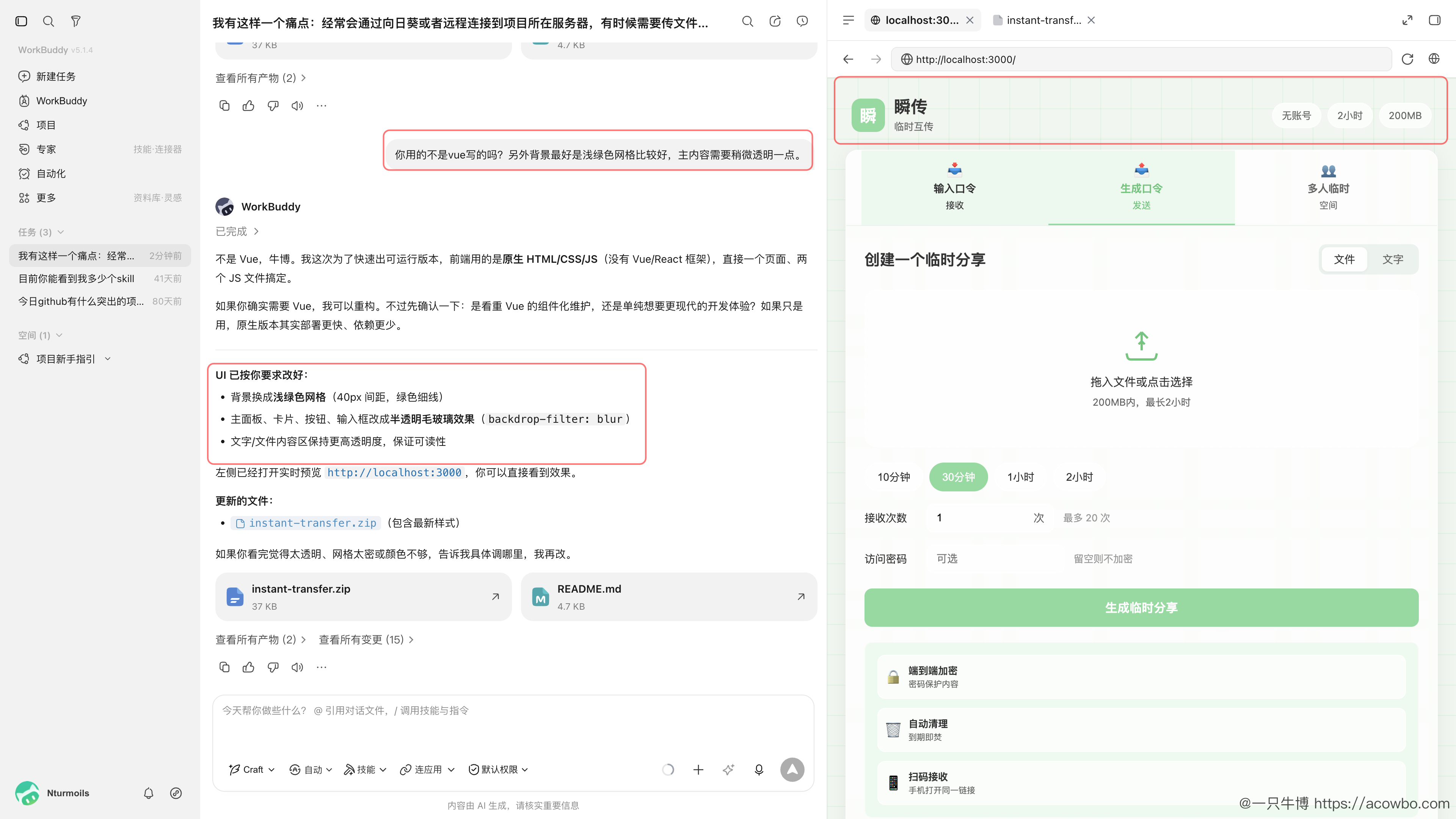Select the 多人临时 空间 tab
Viewport: 1456px width, 819px height.
[1328, 188]
